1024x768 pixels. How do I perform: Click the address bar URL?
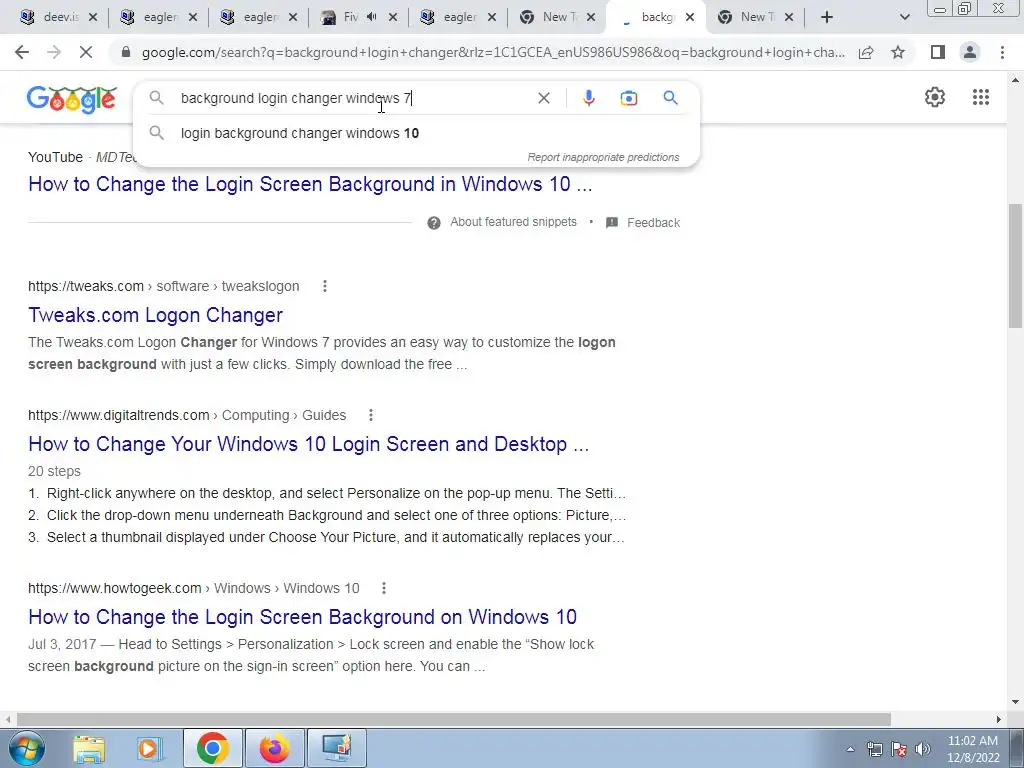pos(493,52)
